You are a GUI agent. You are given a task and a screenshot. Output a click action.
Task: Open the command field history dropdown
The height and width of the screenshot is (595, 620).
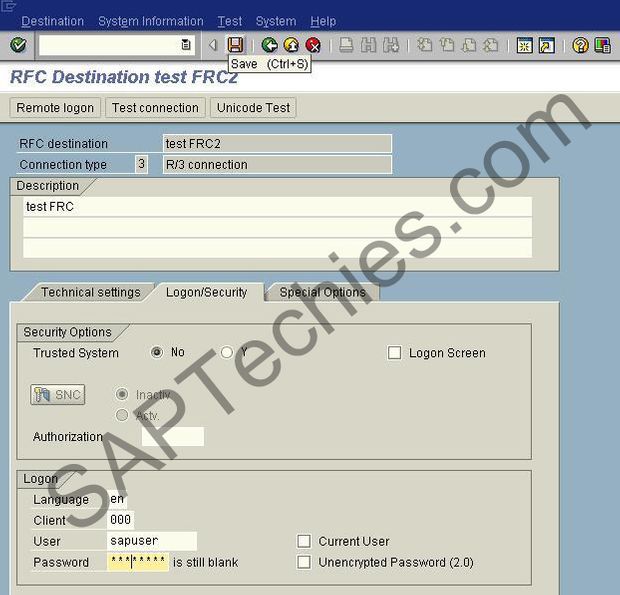pyautogui.click(x=185, y=45)
